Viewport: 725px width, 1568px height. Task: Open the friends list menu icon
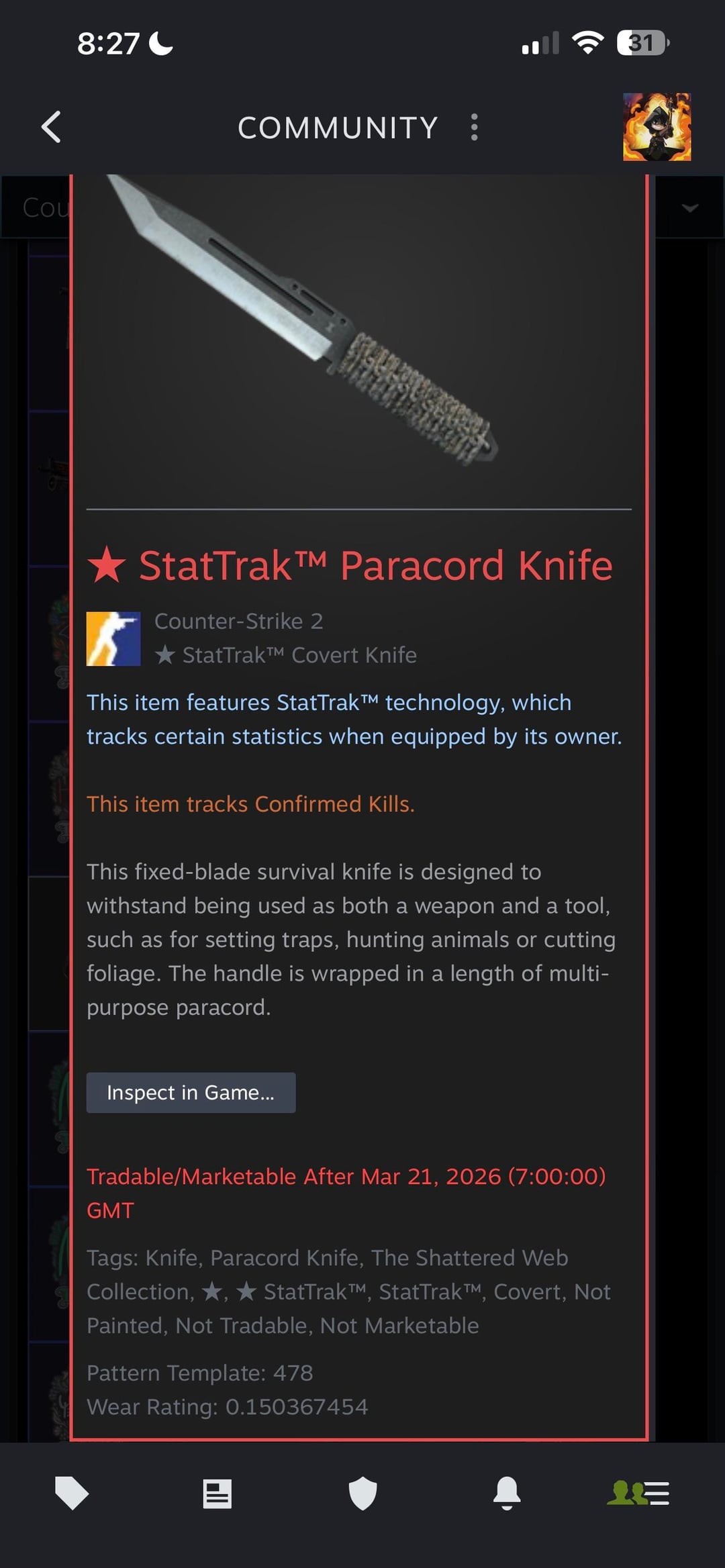pyautogui.click(x=638, y=1493)
